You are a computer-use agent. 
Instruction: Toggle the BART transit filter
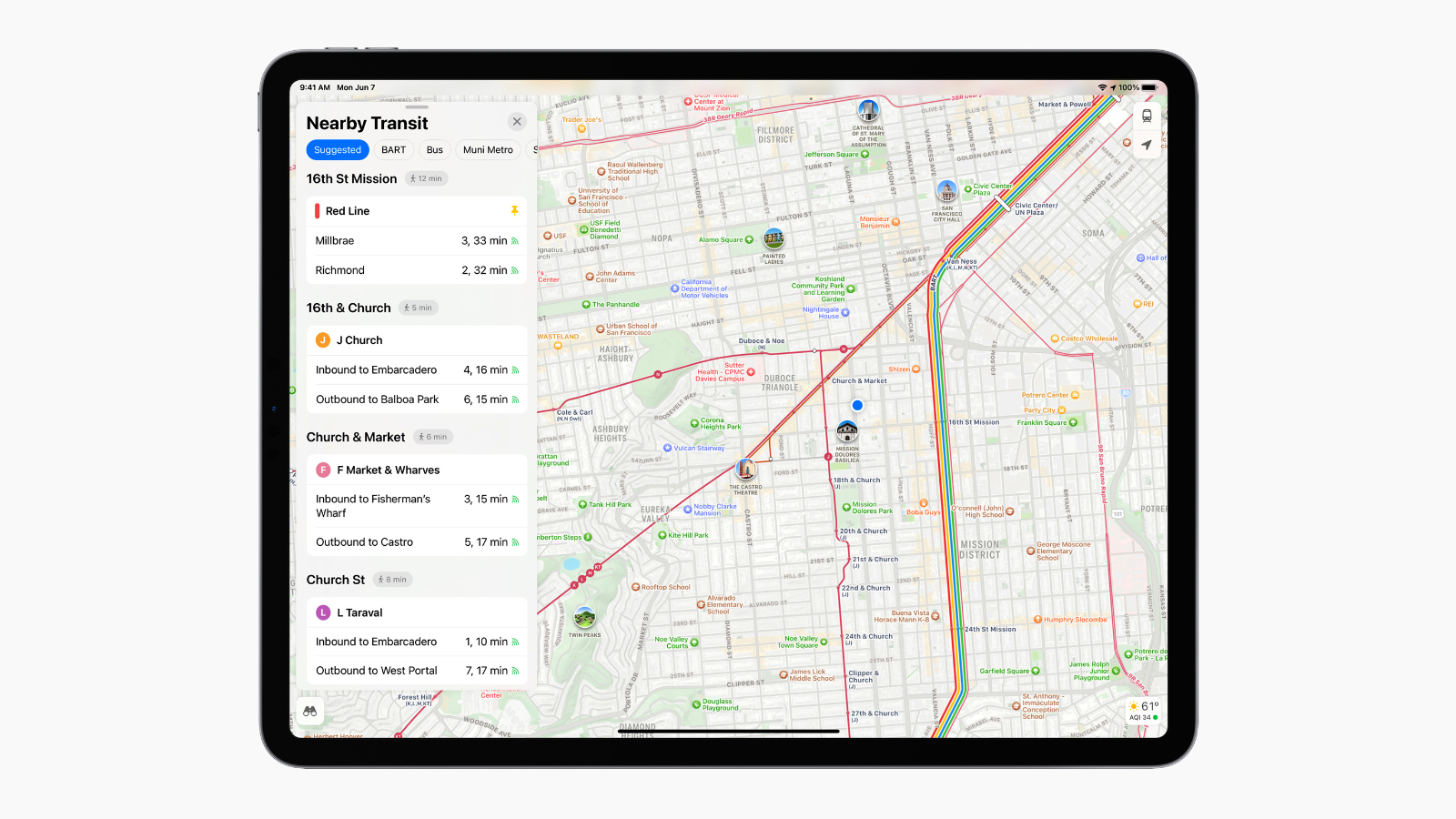(x=393, y=149)
